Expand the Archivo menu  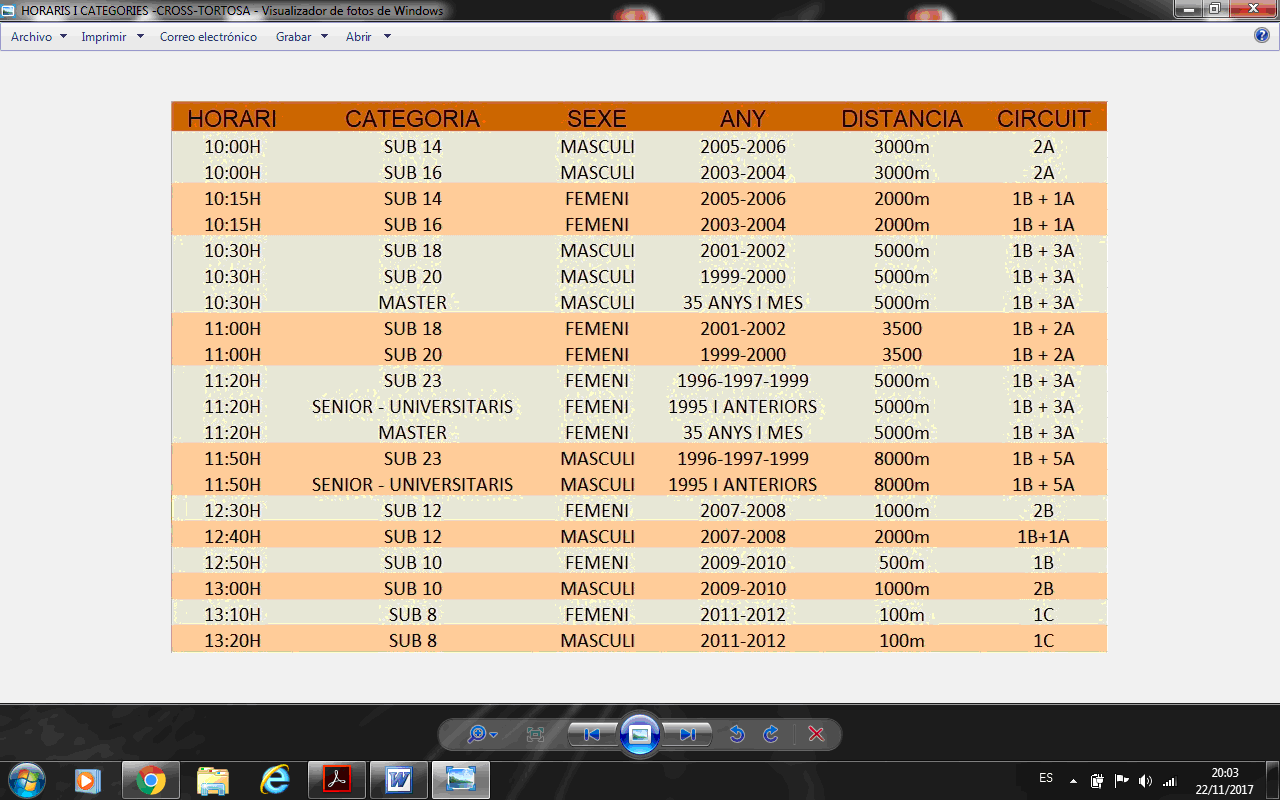(x=38, y=37)
